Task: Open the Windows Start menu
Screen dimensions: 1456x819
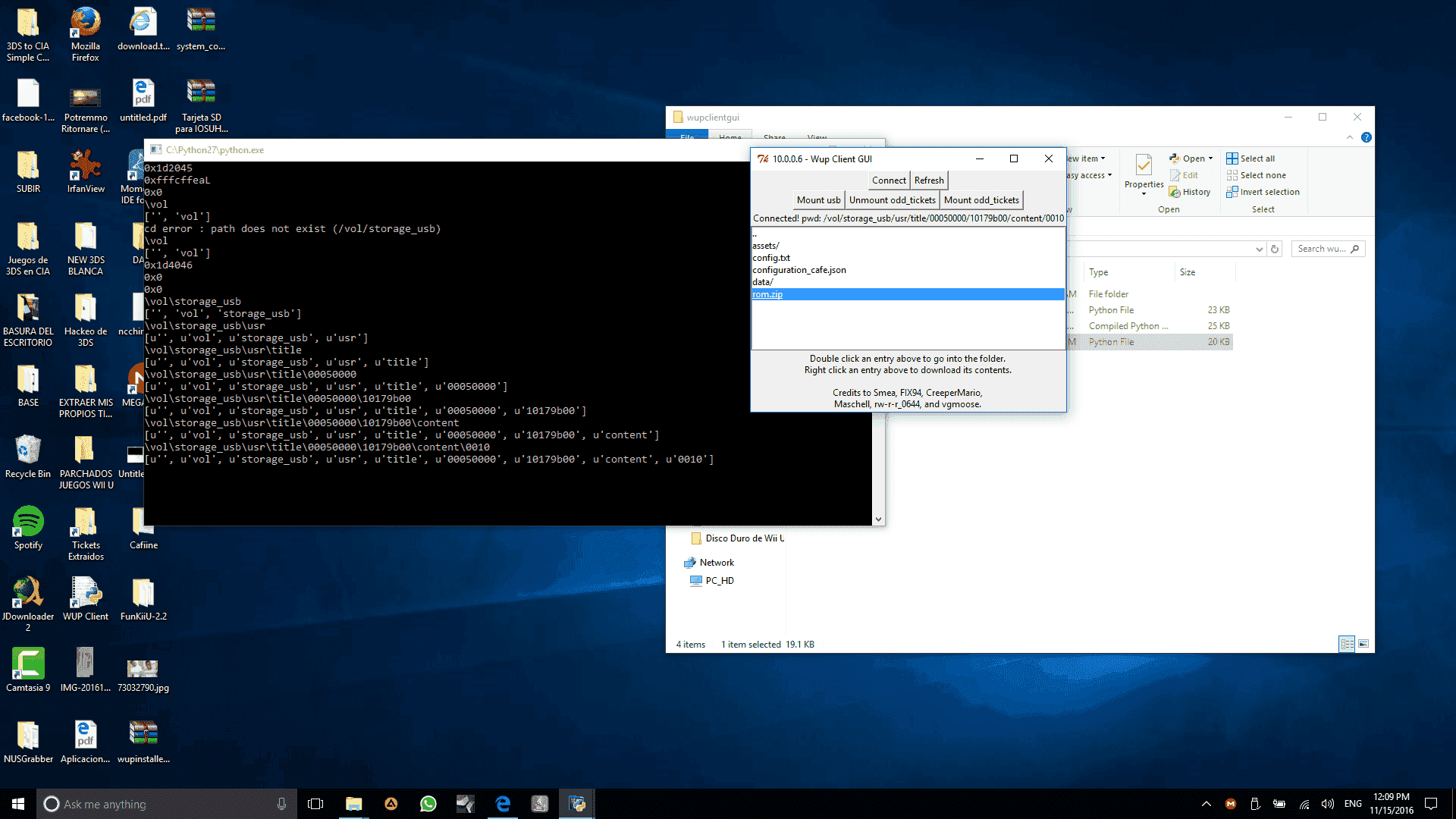Action: tap(18, 804)
